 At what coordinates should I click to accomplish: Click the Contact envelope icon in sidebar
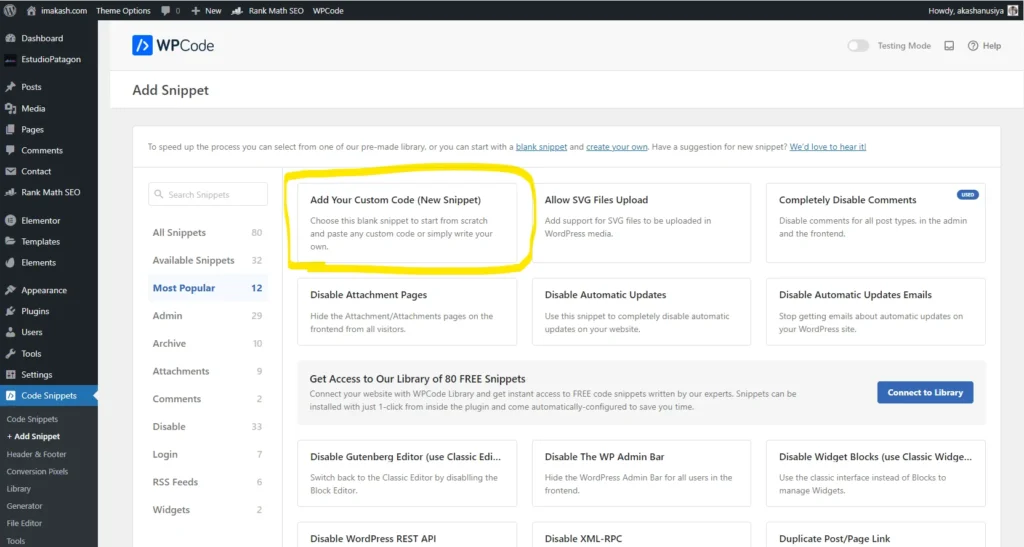coord(10,171)
